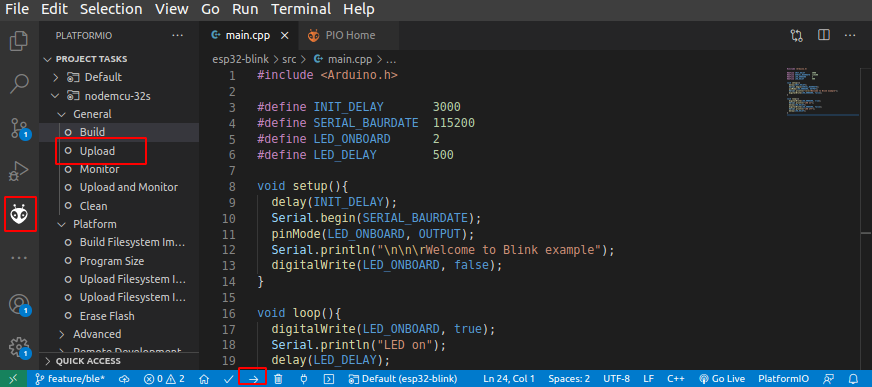872x387 pixels.
Task: Open the Search magnifier in activity bar
Action: [x=19, y=83]
